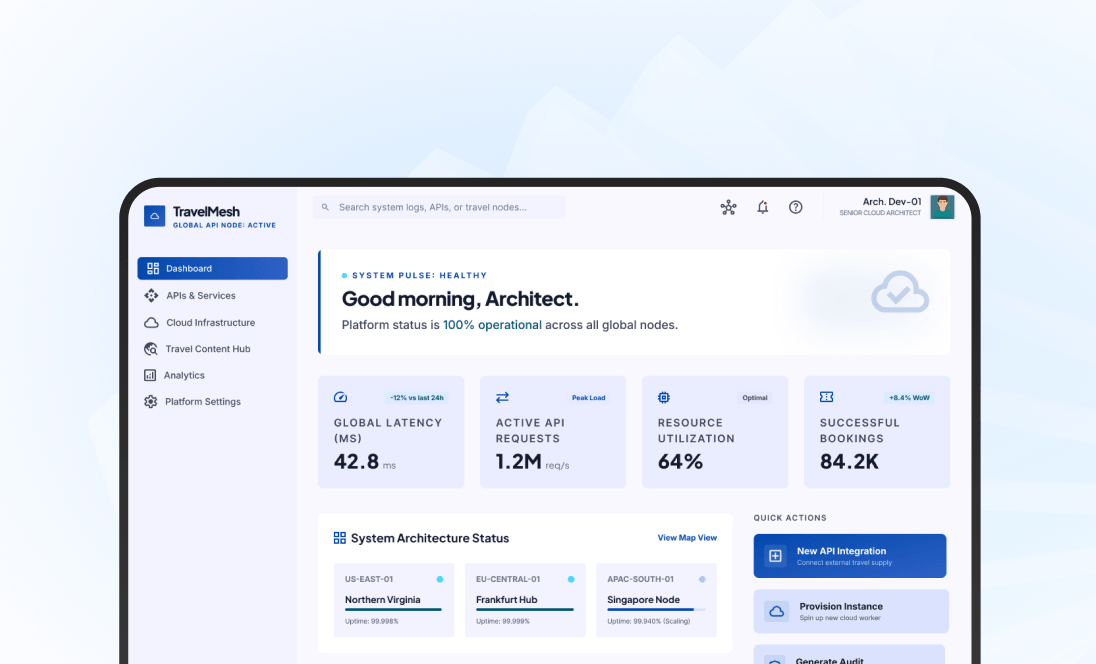Image resolution: width=1096 pixels, height=664 pixels.
Task: Click the 100% operational status link
Action: [492, 325]
